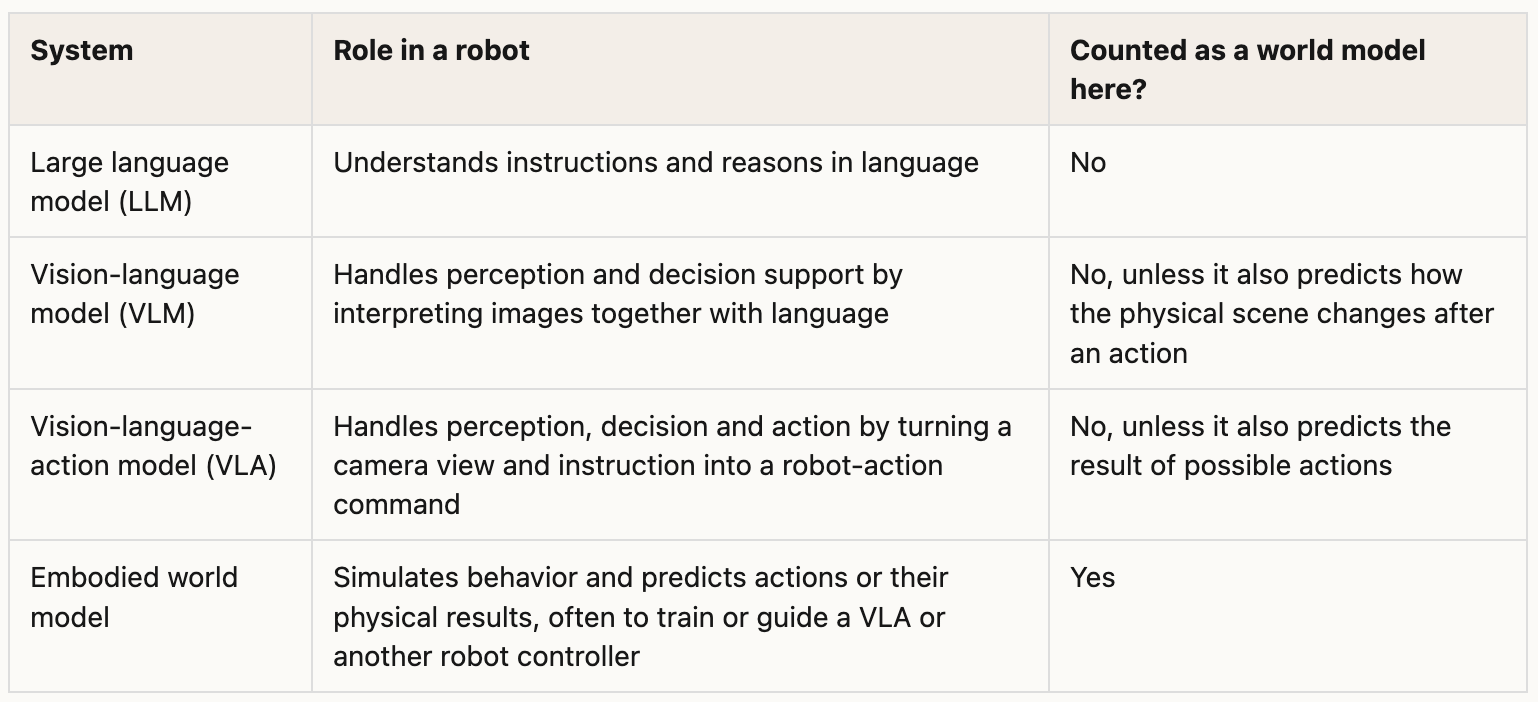1538x702 pixels.
Task: Click the 'System' column header
Action: point(82,51)
